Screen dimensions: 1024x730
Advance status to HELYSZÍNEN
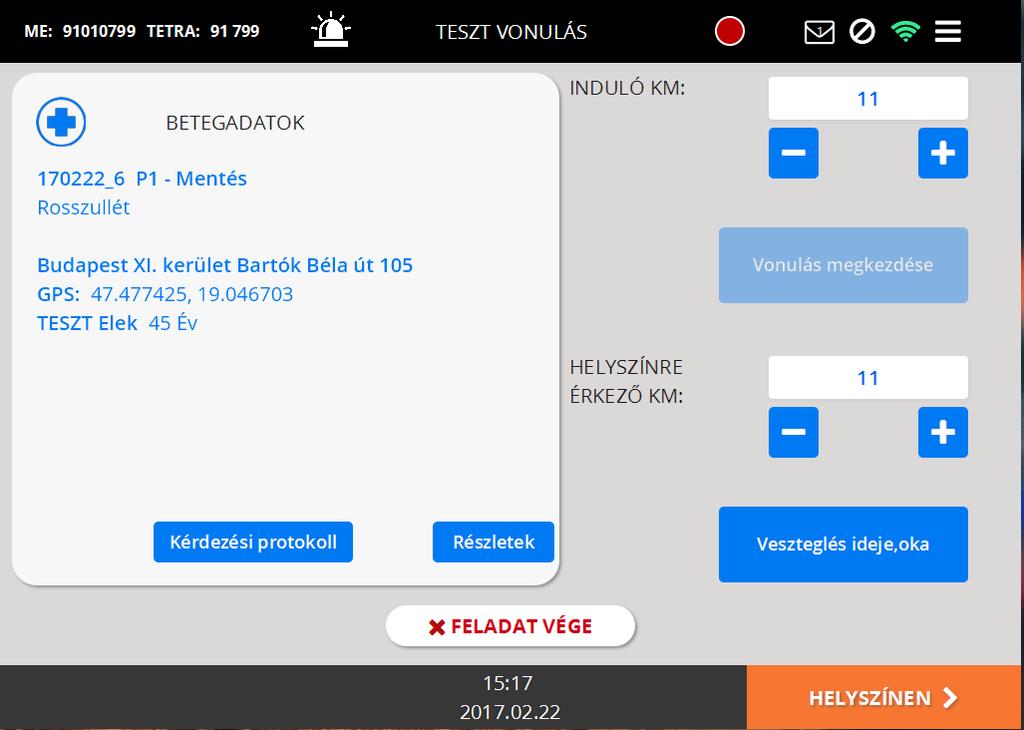coord(885,697)
